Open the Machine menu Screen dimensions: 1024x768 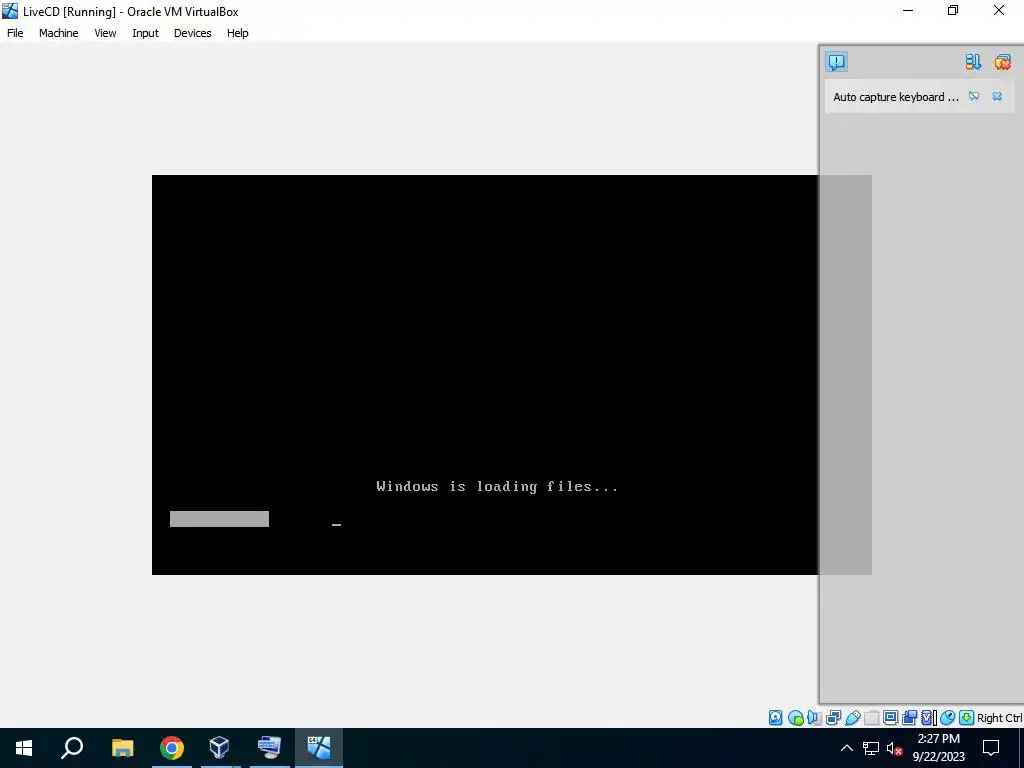click(58, 33)
